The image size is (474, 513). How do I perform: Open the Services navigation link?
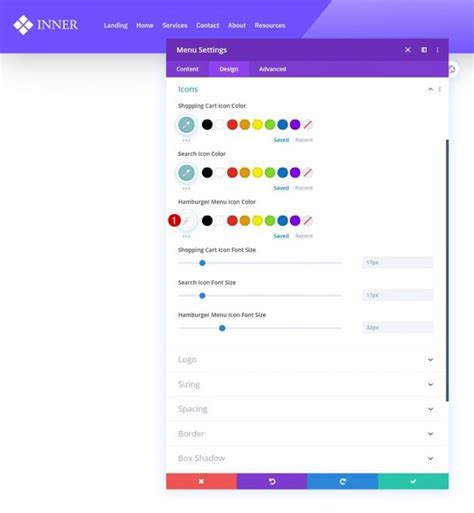point(175,25)
